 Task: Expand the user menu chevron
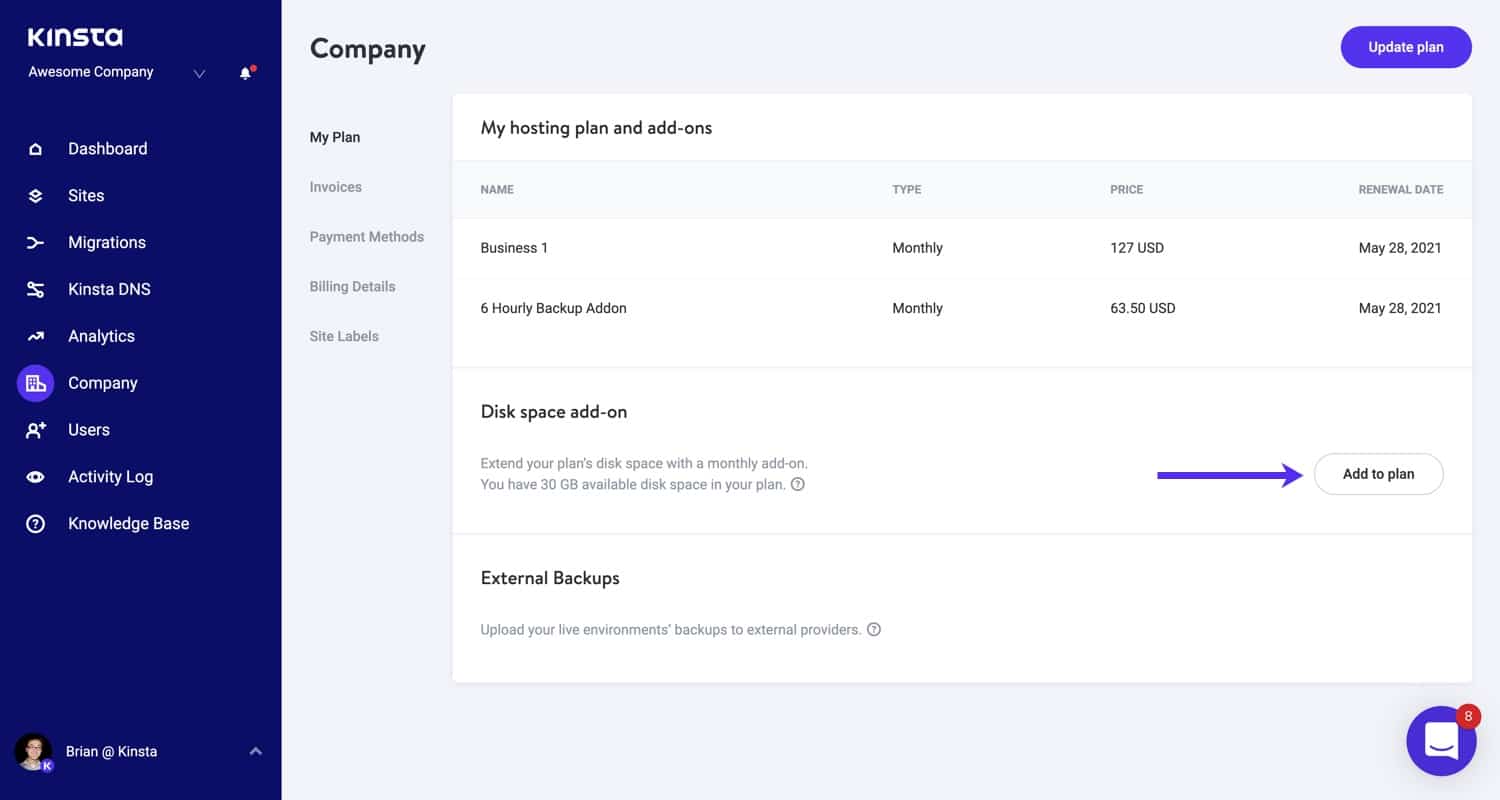pyautogui.click(x=256, y=751)
